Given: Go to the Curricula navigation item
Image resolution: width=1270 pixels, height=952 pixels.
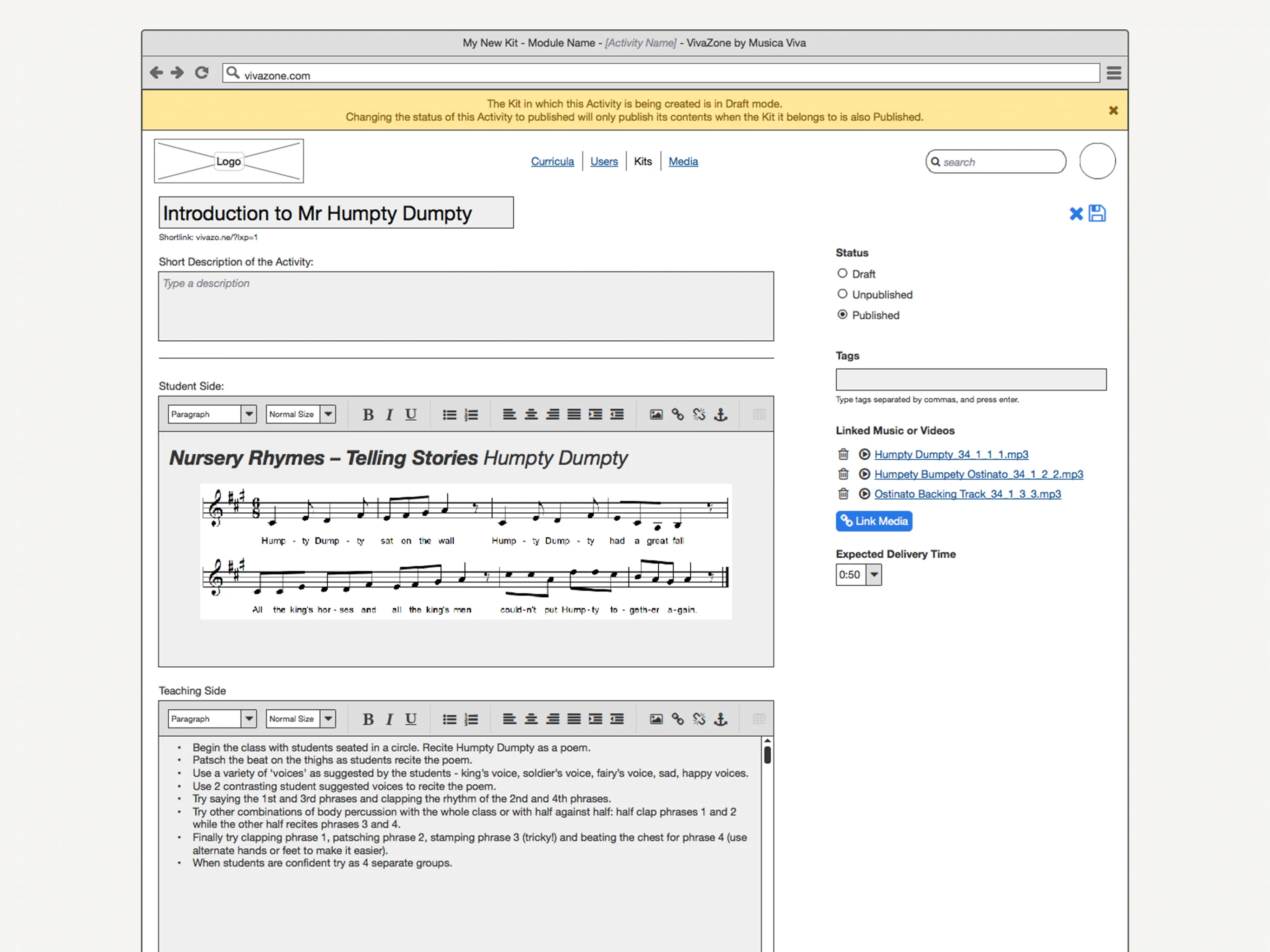Looking at the screenshot, I should pyautogui.click(x=552, y=161).
